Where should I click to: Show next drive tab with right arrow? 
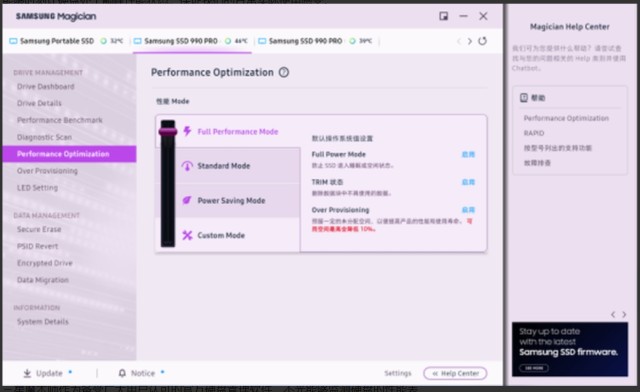470,41
